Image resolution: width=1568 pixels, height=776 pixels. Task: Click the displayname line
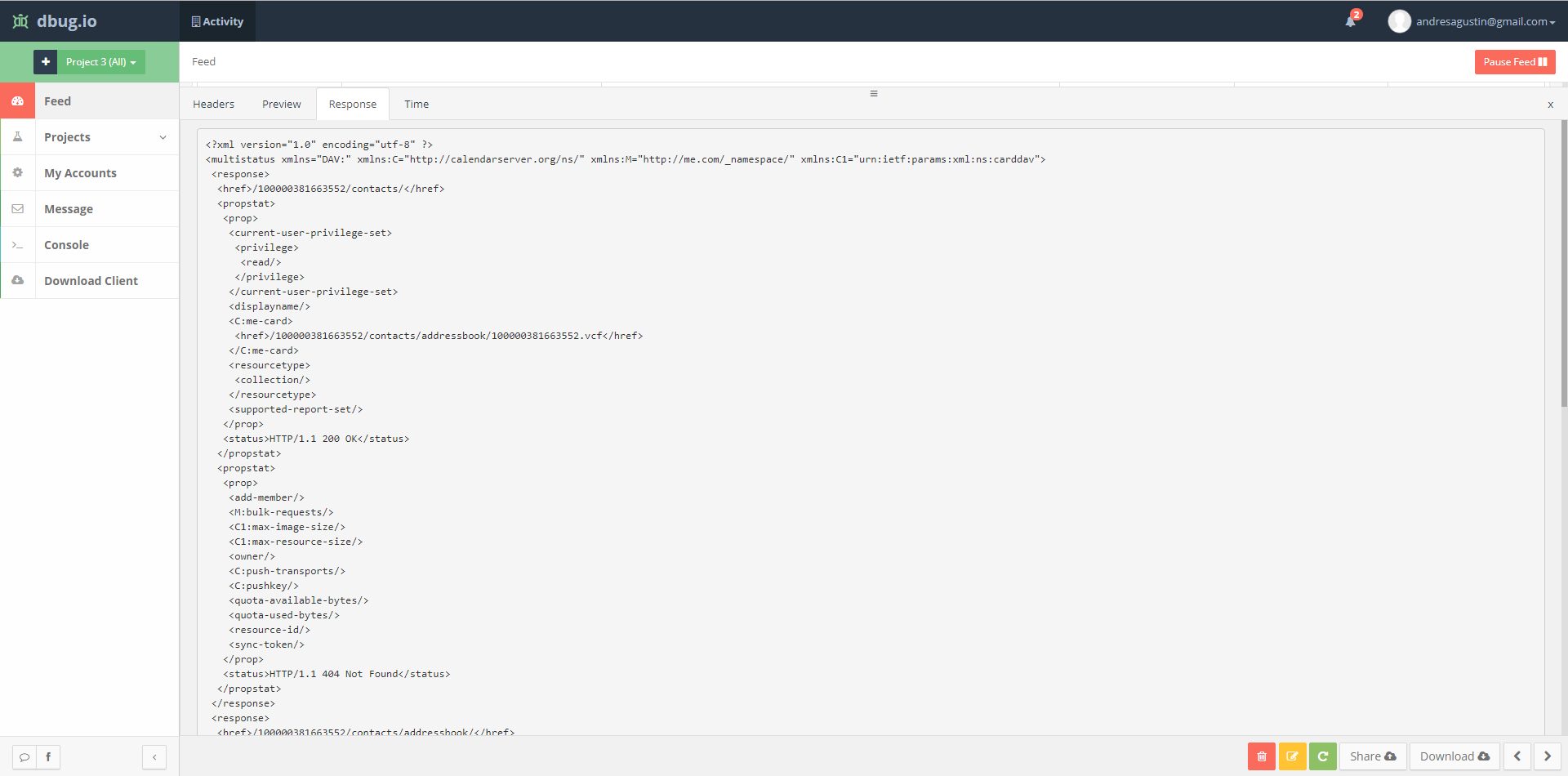[269, 306]
